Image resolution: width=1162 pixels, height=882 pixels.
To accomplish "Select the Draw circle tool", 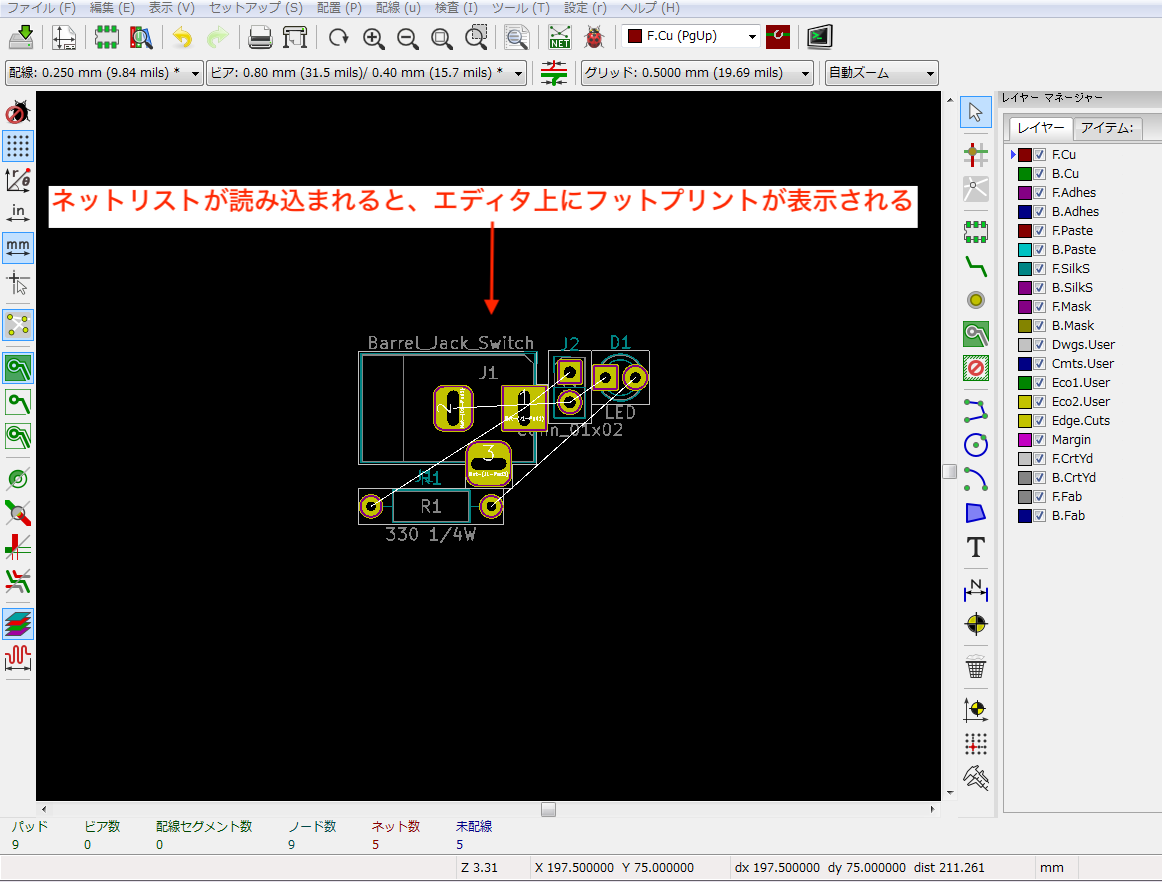I will coord(975,445).
